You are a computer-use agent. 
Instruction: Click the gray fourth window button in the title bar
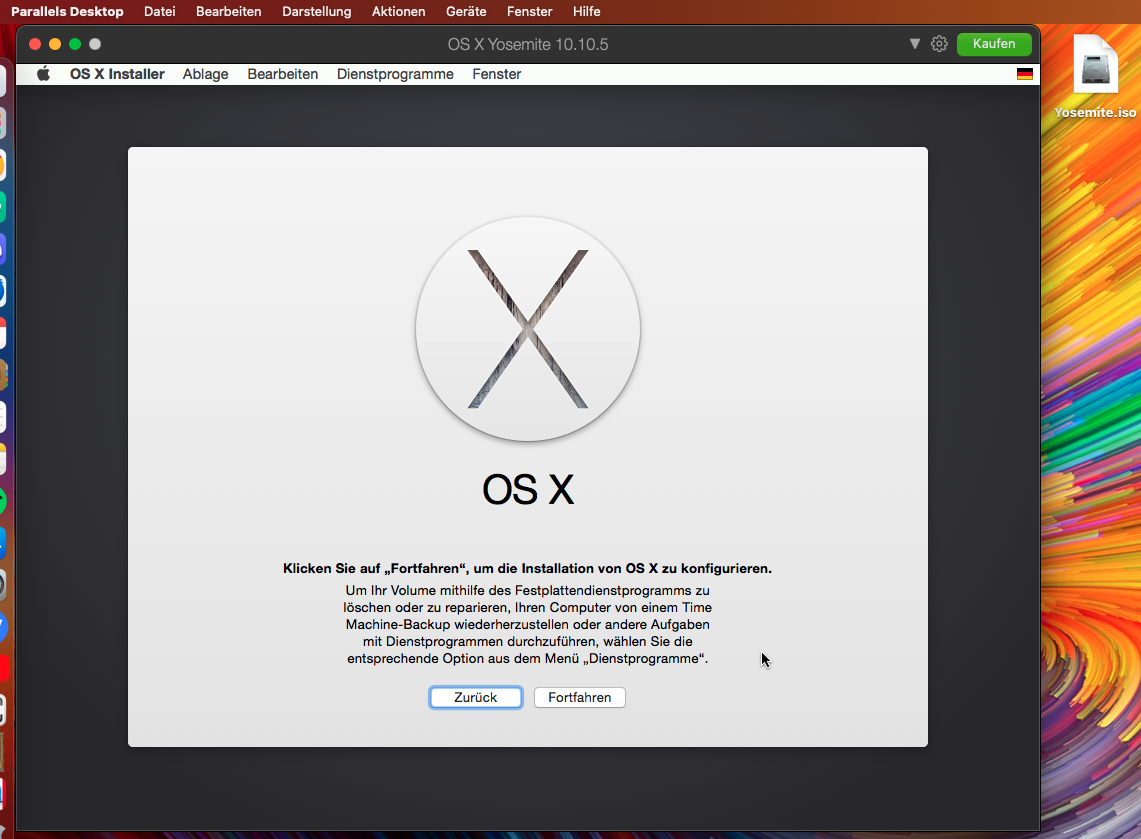click(x=95, y=44)
